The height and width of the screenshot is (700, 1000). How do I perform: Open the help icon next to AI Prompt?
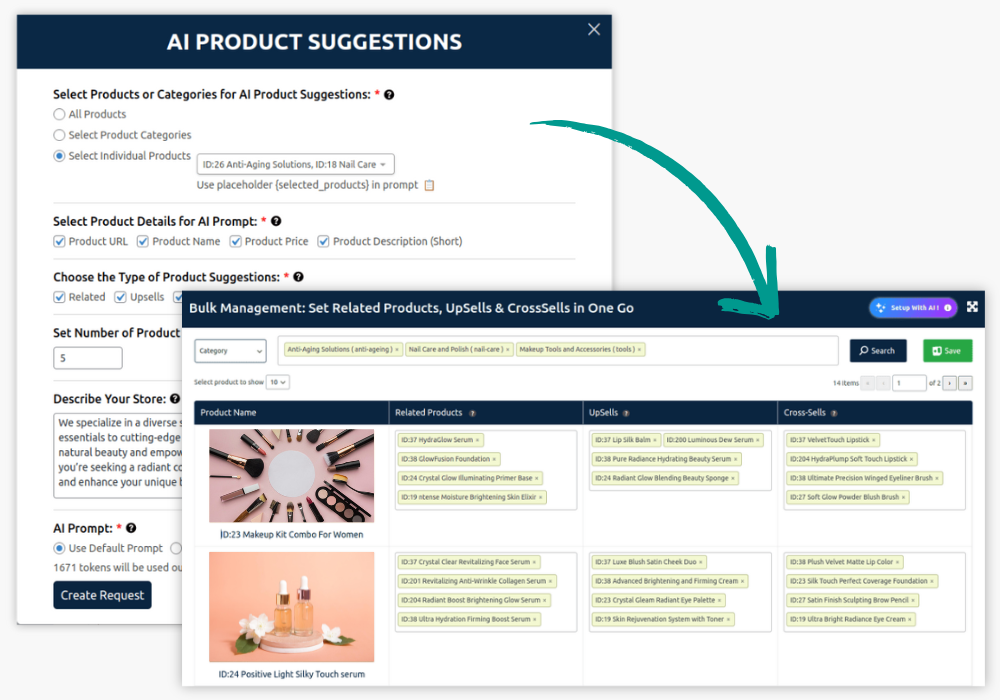[x=133, y=527]
